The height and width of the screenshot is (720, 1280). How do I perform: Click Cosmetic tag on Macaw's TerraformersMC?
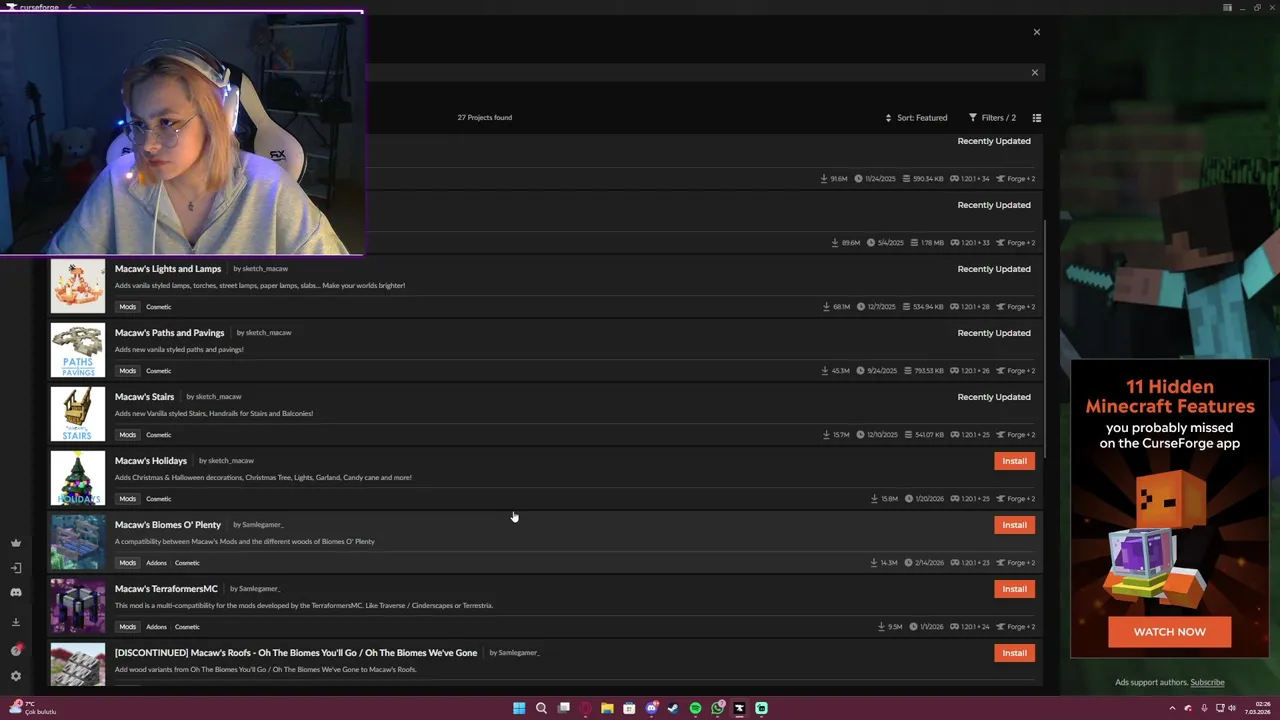pos(187,627)
